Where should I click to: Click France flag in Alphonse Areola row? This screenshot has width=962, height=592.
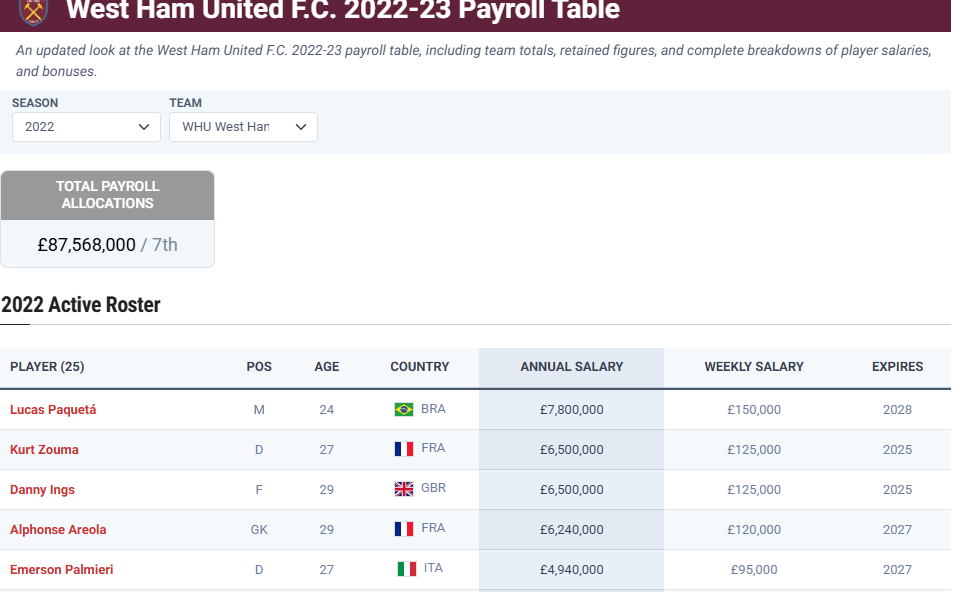[x=404, y=529]
